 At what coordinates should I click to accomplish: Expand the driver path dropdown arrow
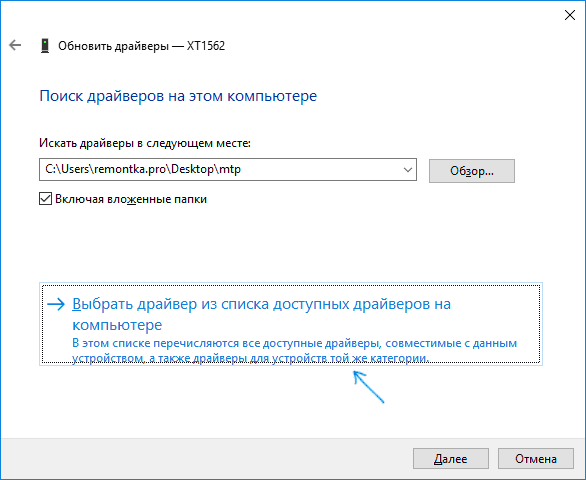point(407,170)
